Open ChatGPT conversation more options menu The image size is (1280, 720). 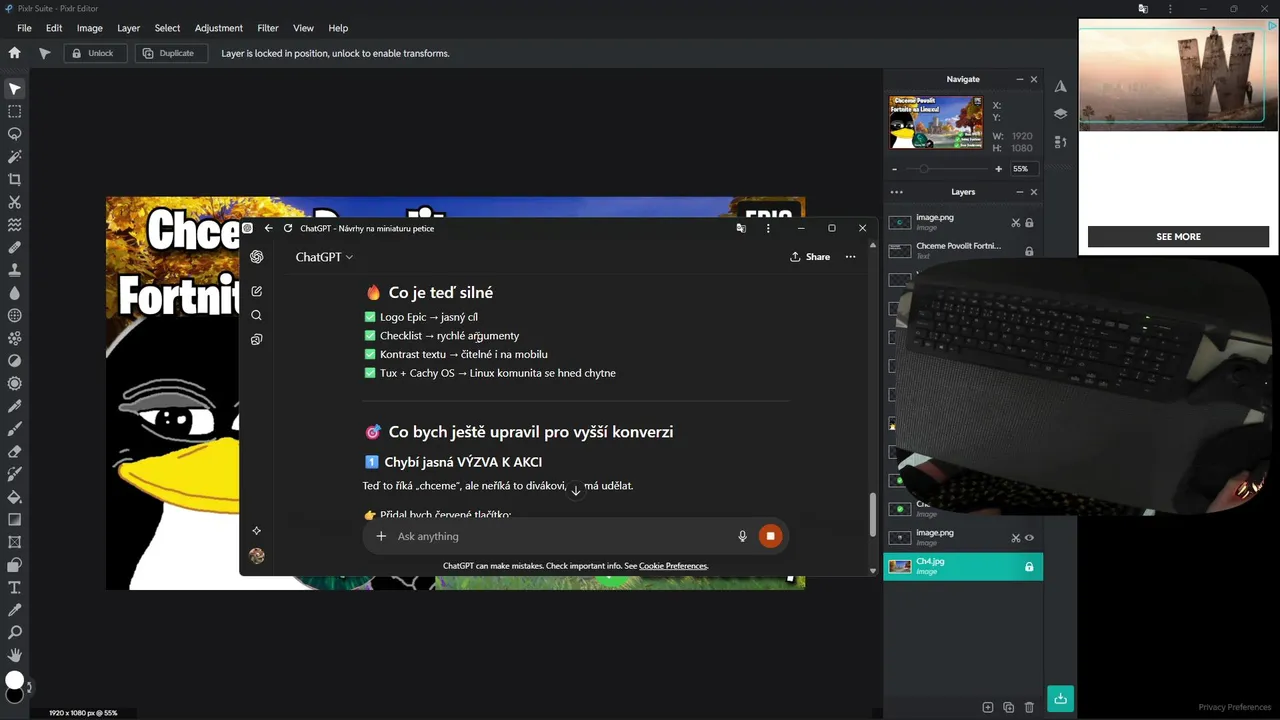tap(850, 257)
